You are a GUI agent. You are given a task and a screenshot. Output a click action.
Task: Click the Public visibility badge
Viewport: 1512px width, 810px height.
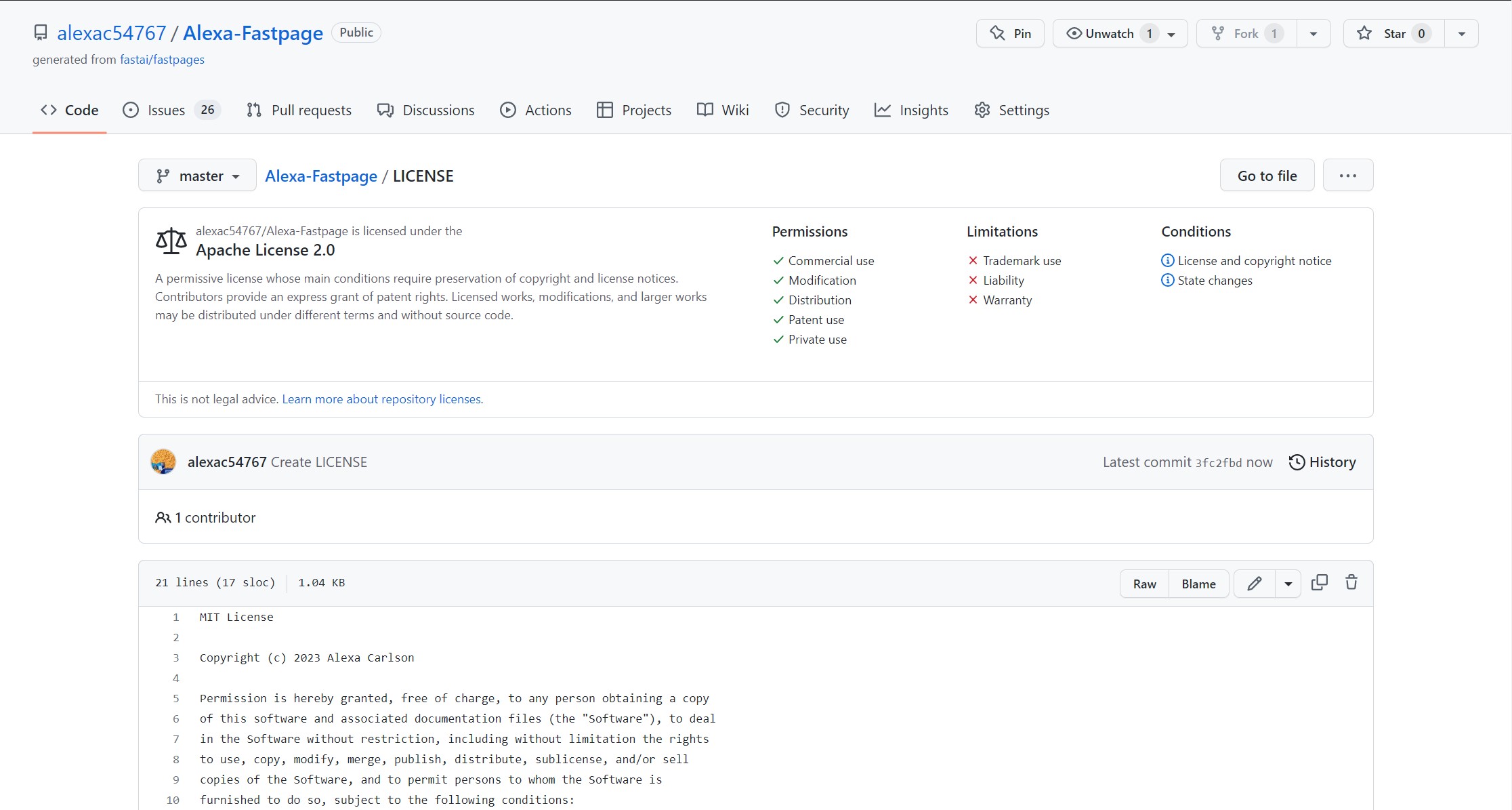(x=356, y=33)
